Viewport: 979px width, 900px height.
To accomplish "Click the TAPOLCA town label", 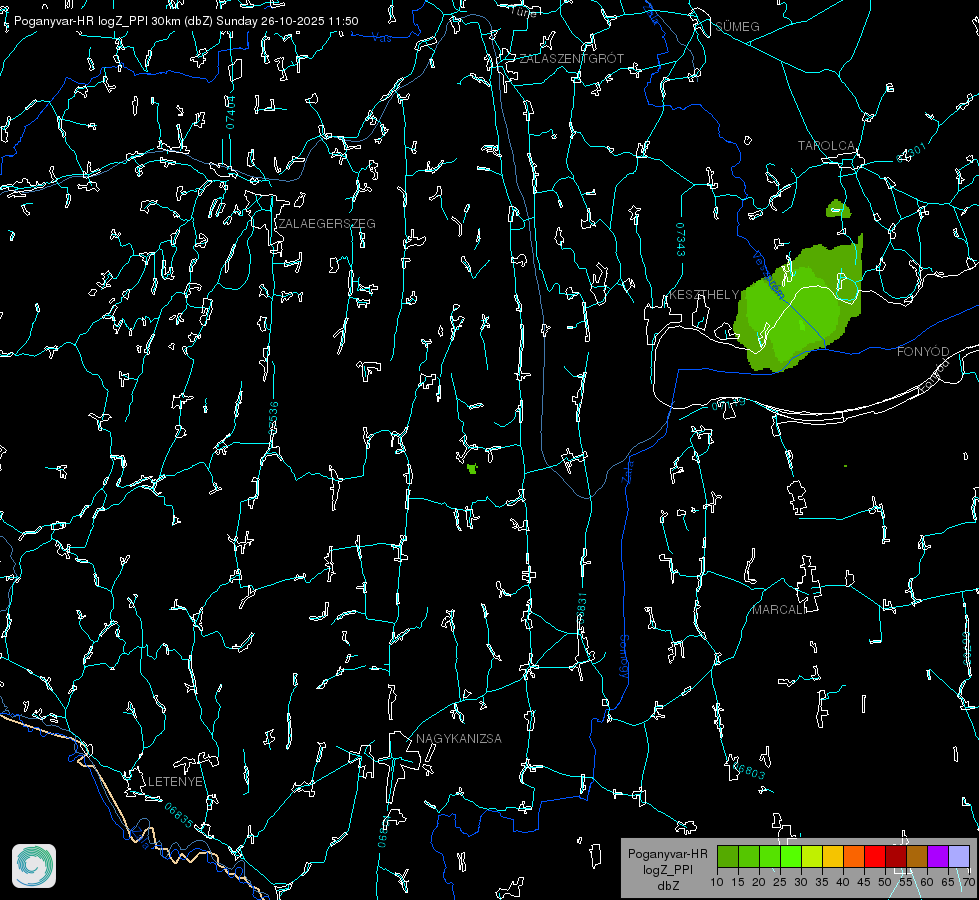I will coord(827,146).
